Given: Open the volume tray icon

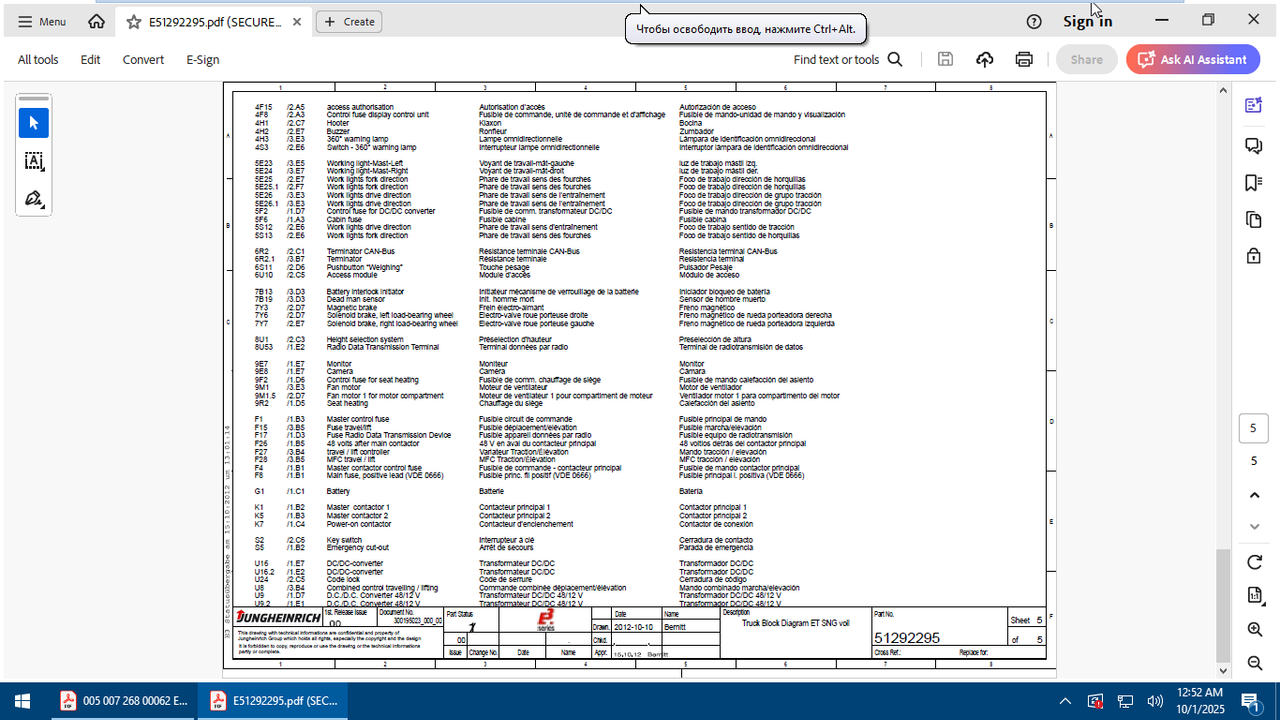Looking at the screenshot, I should click(x=1155, y=701).
